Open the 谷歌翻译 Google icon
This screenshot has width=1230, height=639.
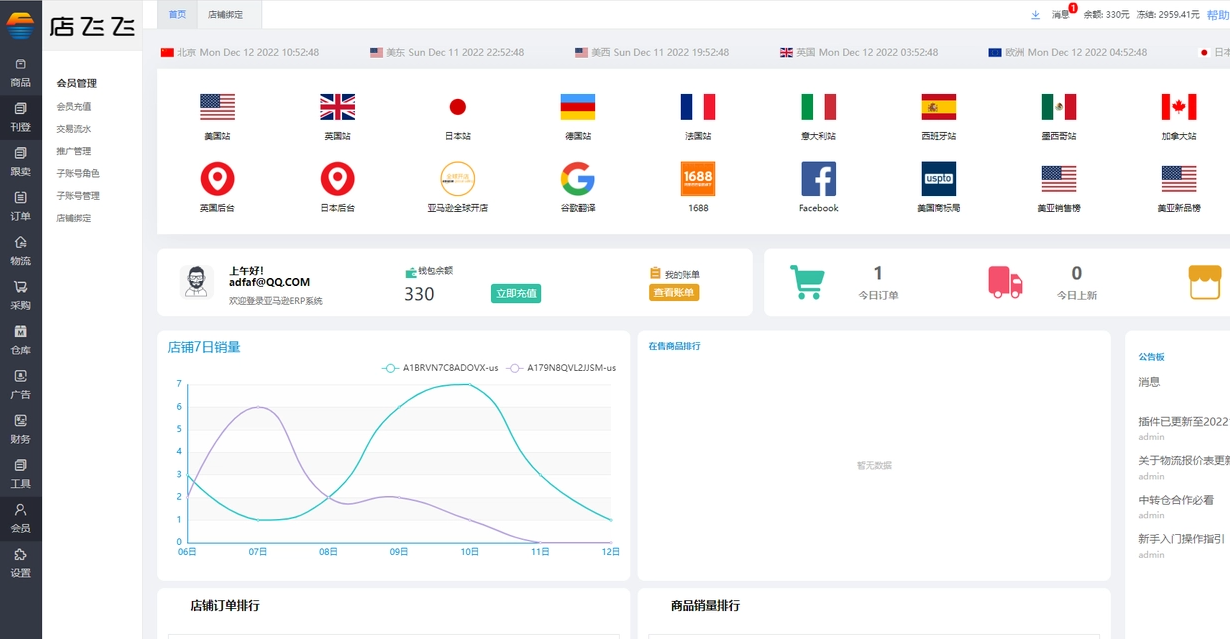pos(577,179)
